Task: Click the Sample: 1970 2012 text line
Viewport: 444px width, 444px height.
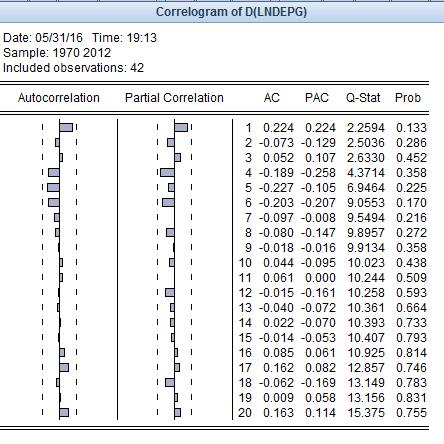Action: point(57,53)
